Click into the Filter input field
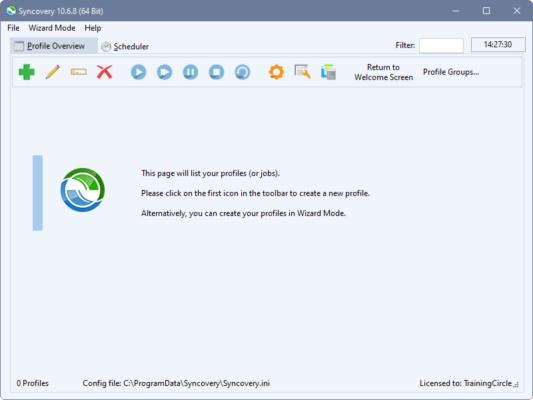533x400 pixels. [x=441, y=45]
